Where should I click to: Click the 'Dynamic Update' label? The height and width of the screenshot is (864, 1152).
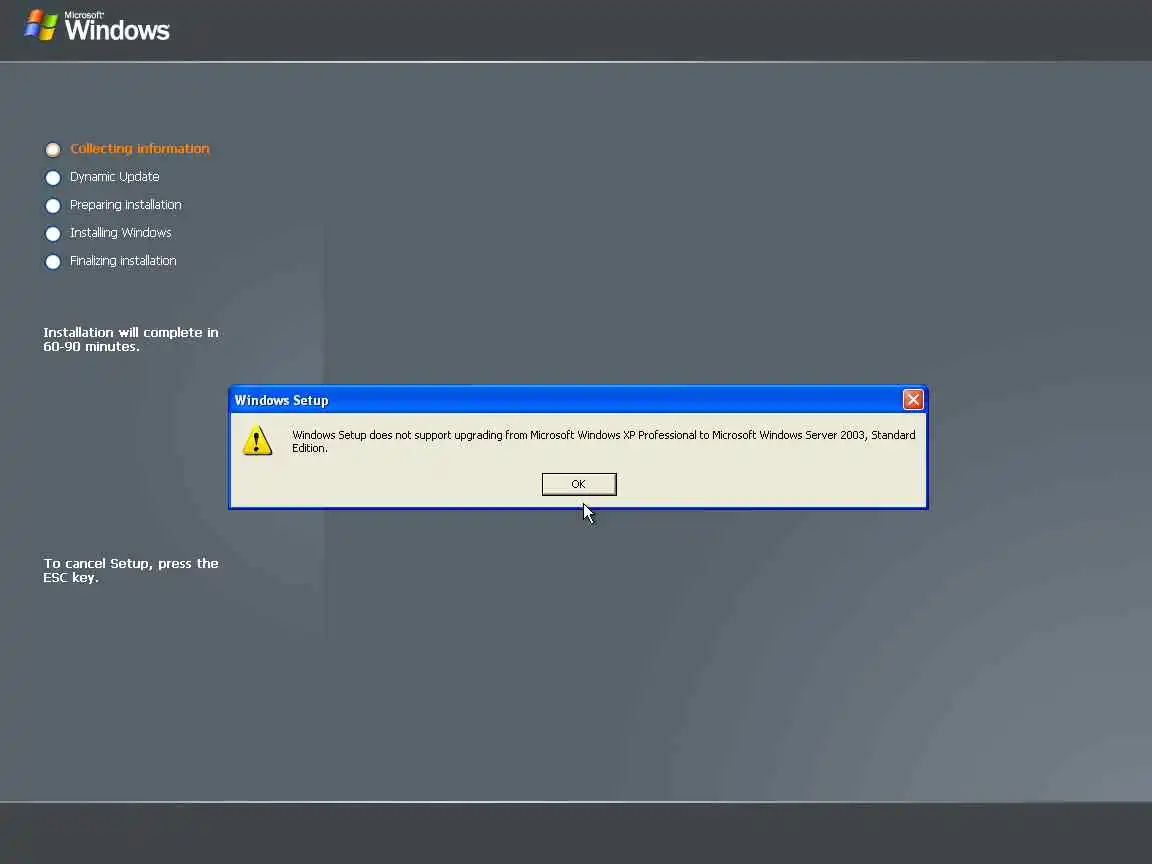(115, 176)
